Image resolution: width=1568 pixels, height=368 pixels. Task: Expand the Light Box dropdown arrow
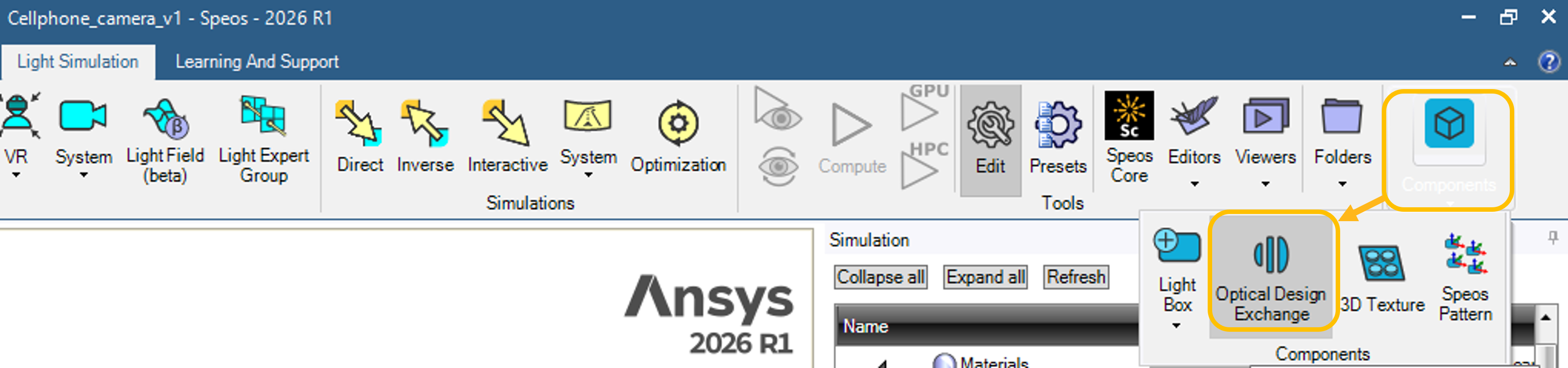(x=1176, y=326)
